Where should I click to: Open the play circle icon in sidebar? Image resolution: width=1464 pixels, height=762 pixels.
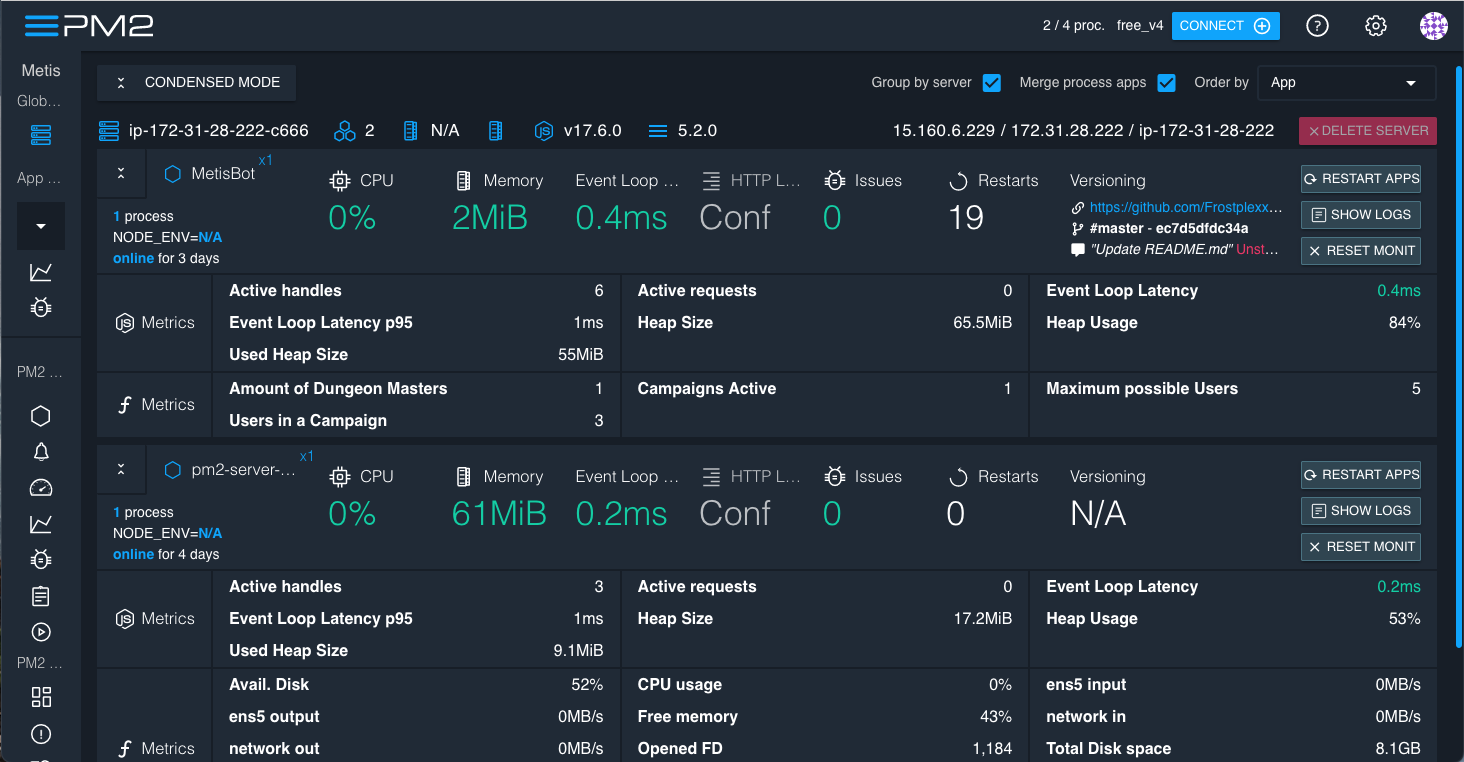pos(41,632)
